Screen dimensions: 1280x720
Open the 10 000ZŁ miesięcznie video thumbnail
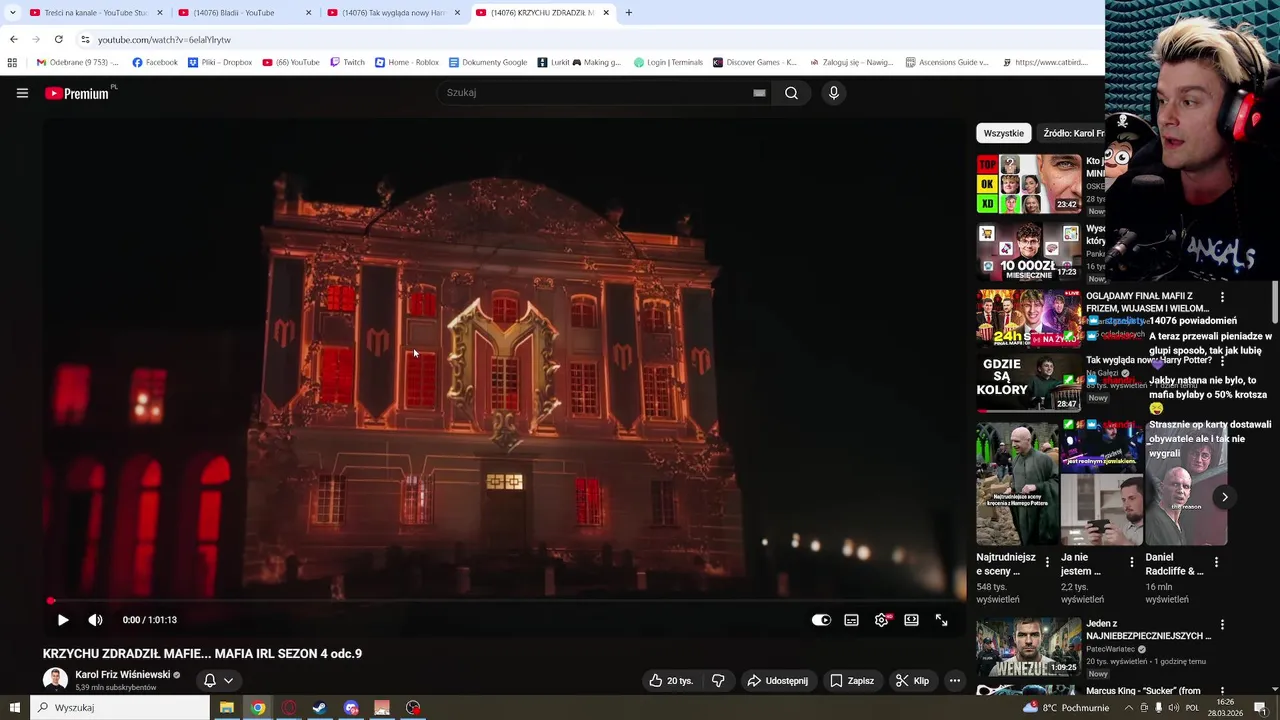[x=1029, y=252]
